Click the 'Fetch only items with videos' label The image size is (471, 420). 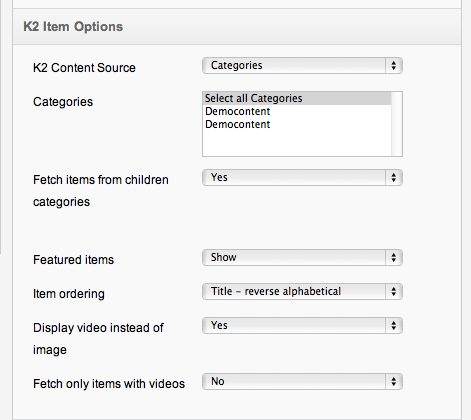click(109, 384)
